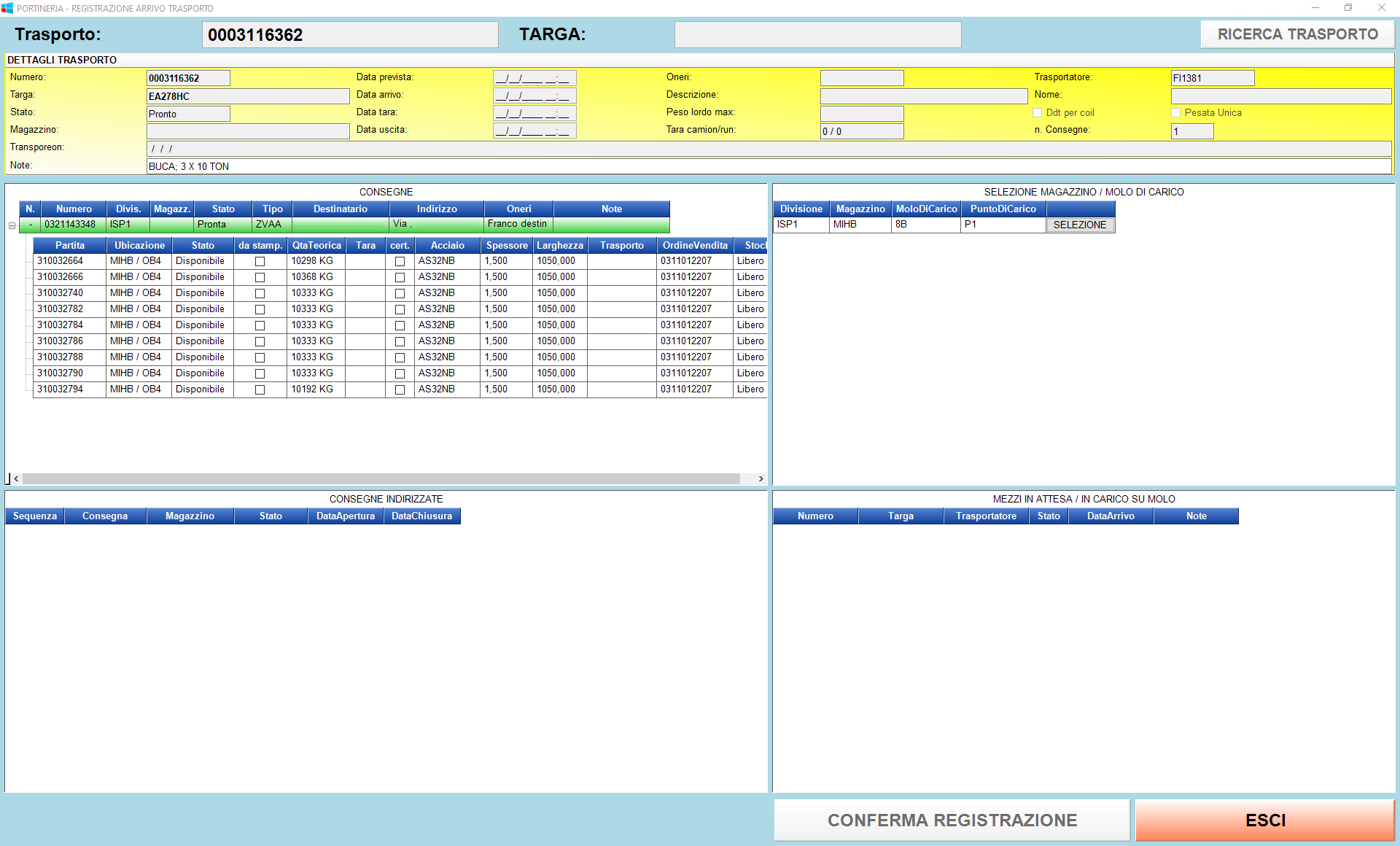Screen dimensions: 1400x846
Task: Click the n. Consegne field
Action: tap(1192, 131)
